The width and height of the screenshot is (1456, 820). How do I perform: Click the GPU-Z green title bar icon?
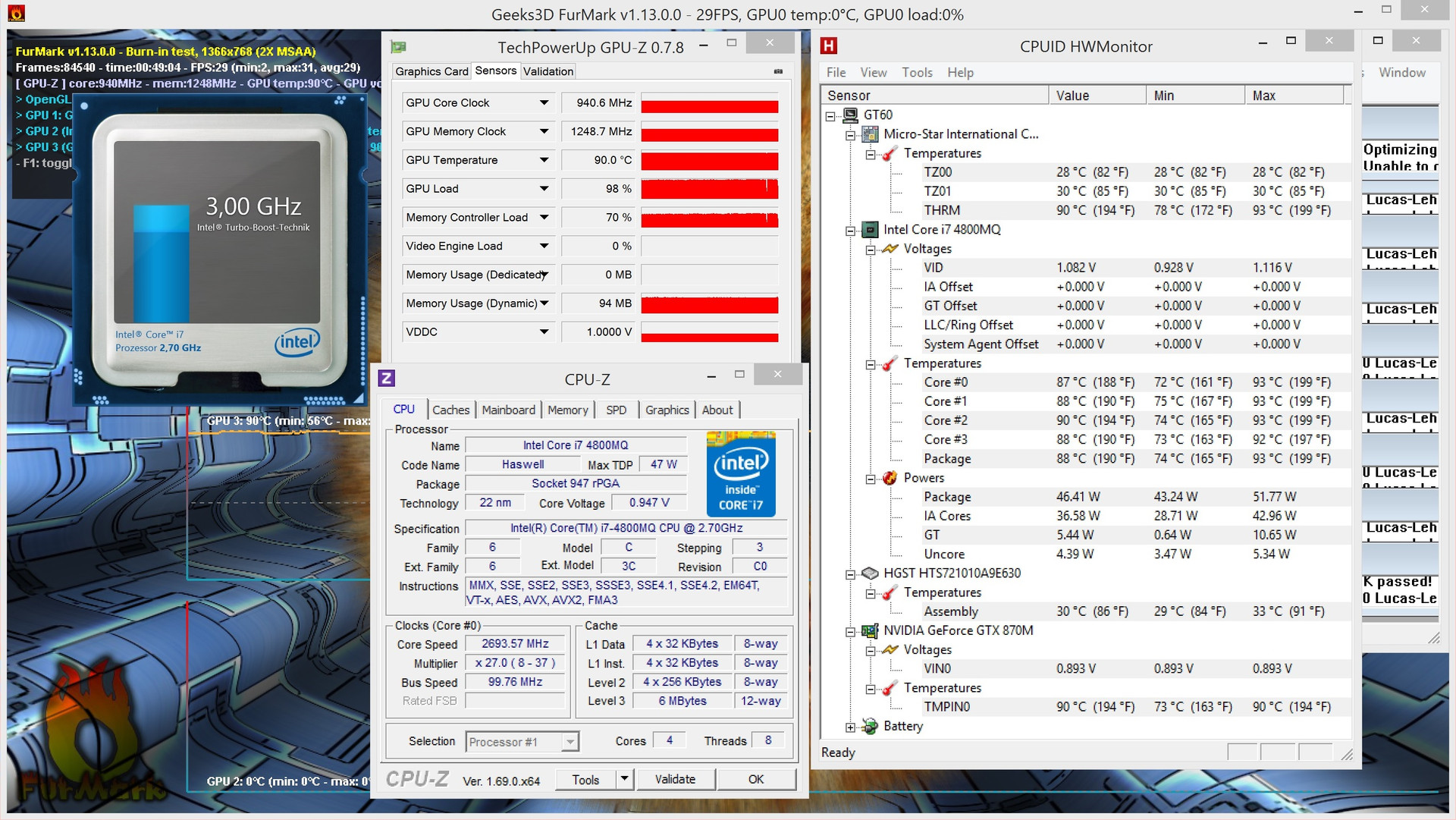point(398,47)
